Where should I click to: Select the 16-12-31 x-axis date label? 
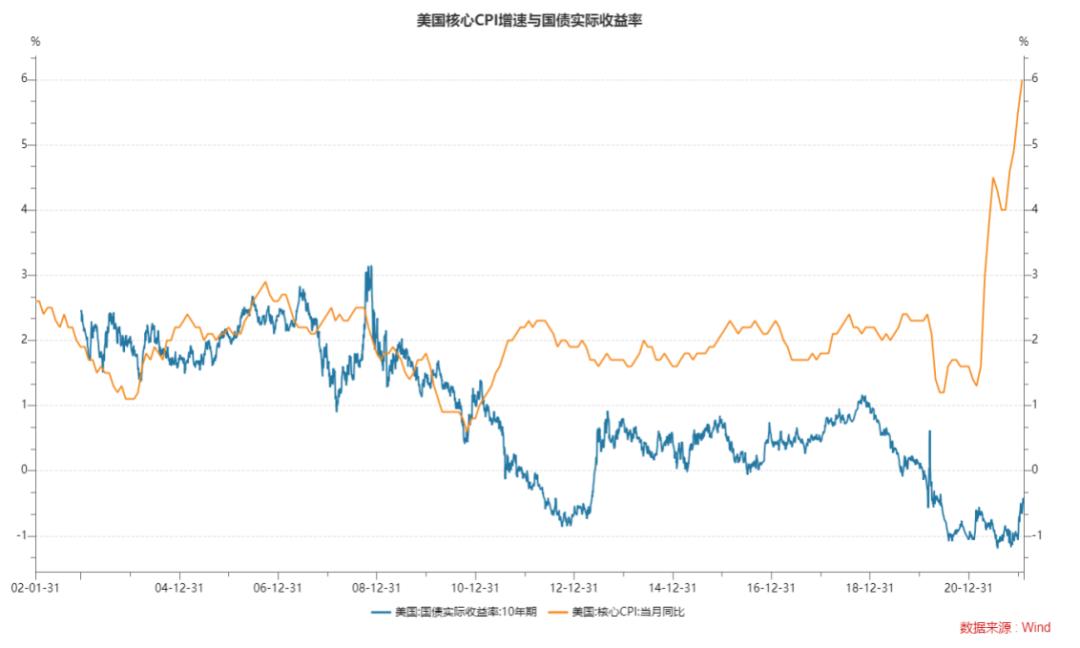coord(770,588)
